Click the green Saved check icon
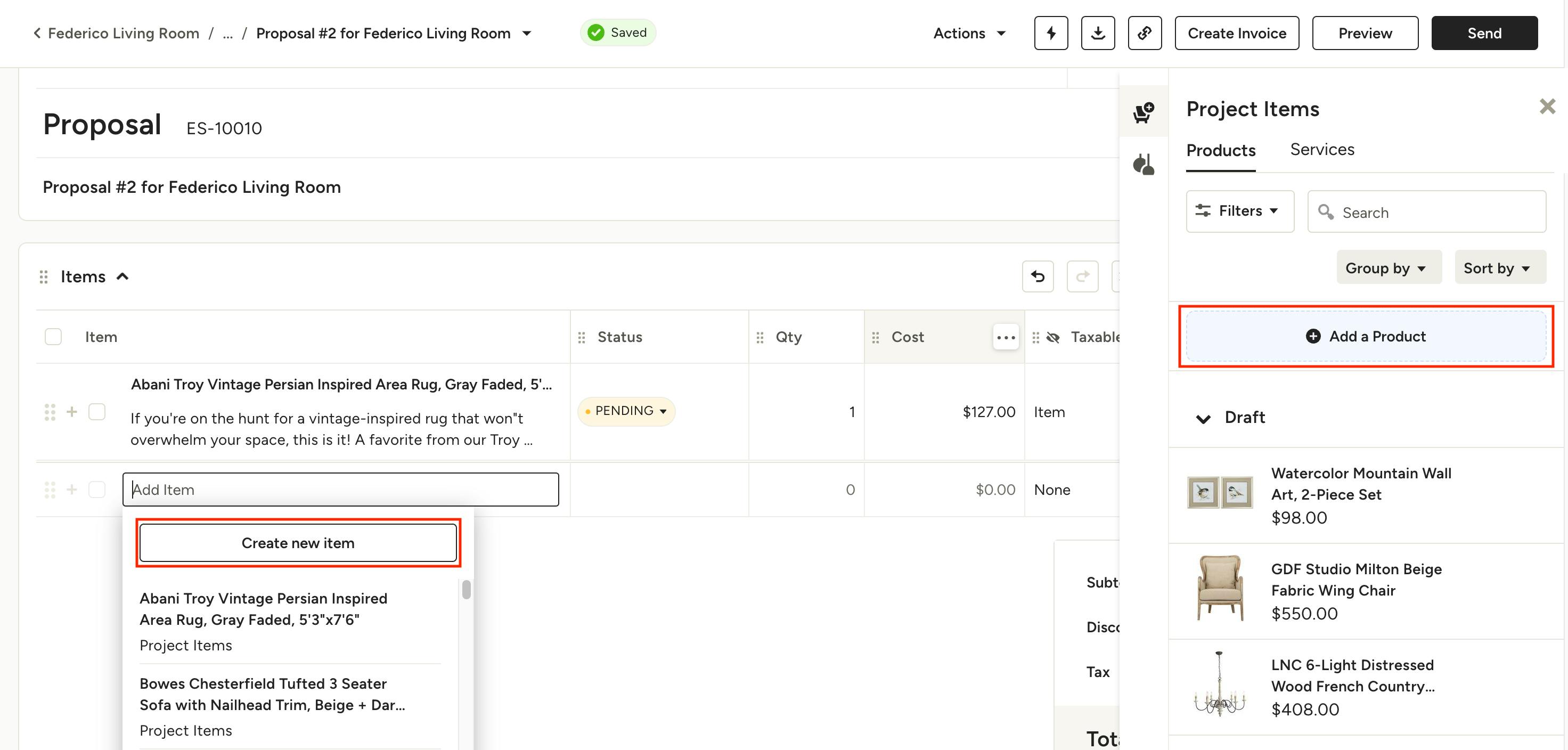 click(x=596, y=32)
